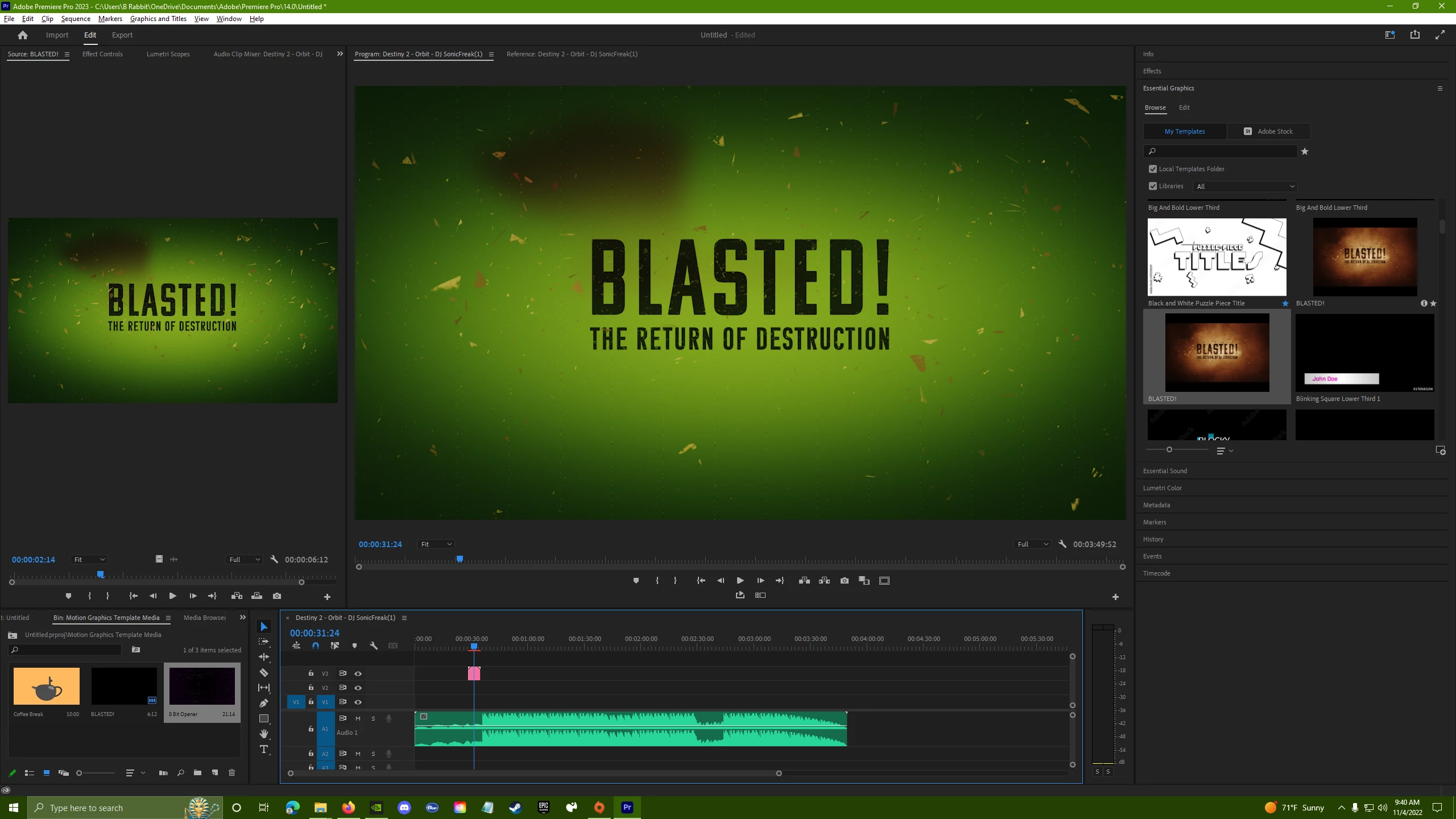Viewport: 1456px width, 819px height.
Task: Open Program monitor Fit zoom dropdown
Action: (x=436, y=544)
